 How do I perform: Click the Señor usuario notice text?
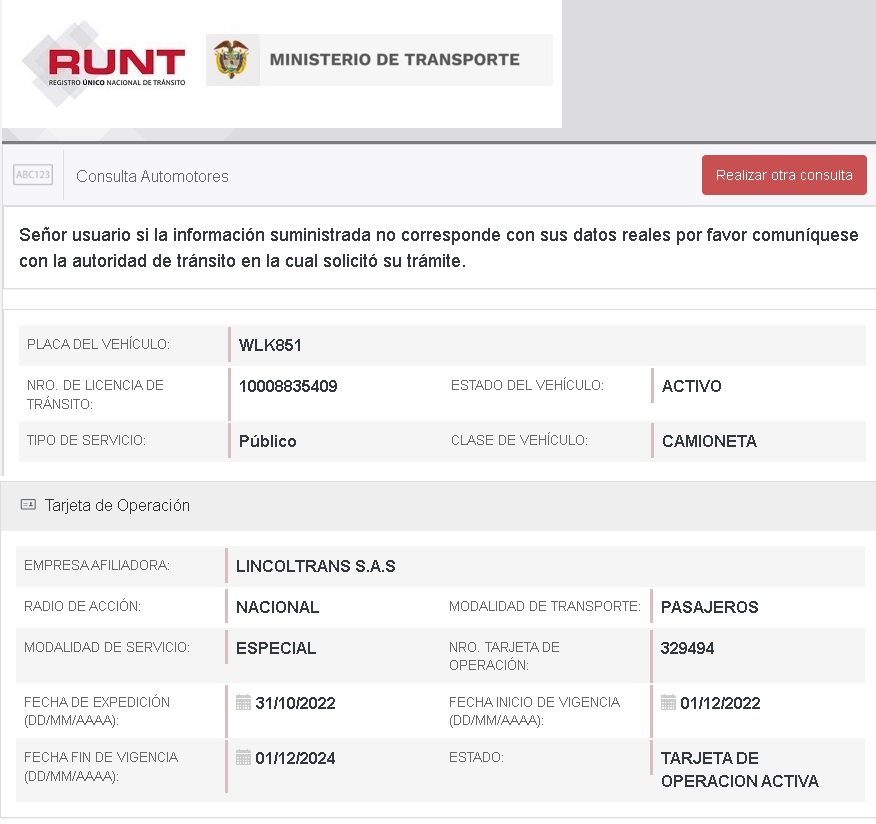click(438, 247)
